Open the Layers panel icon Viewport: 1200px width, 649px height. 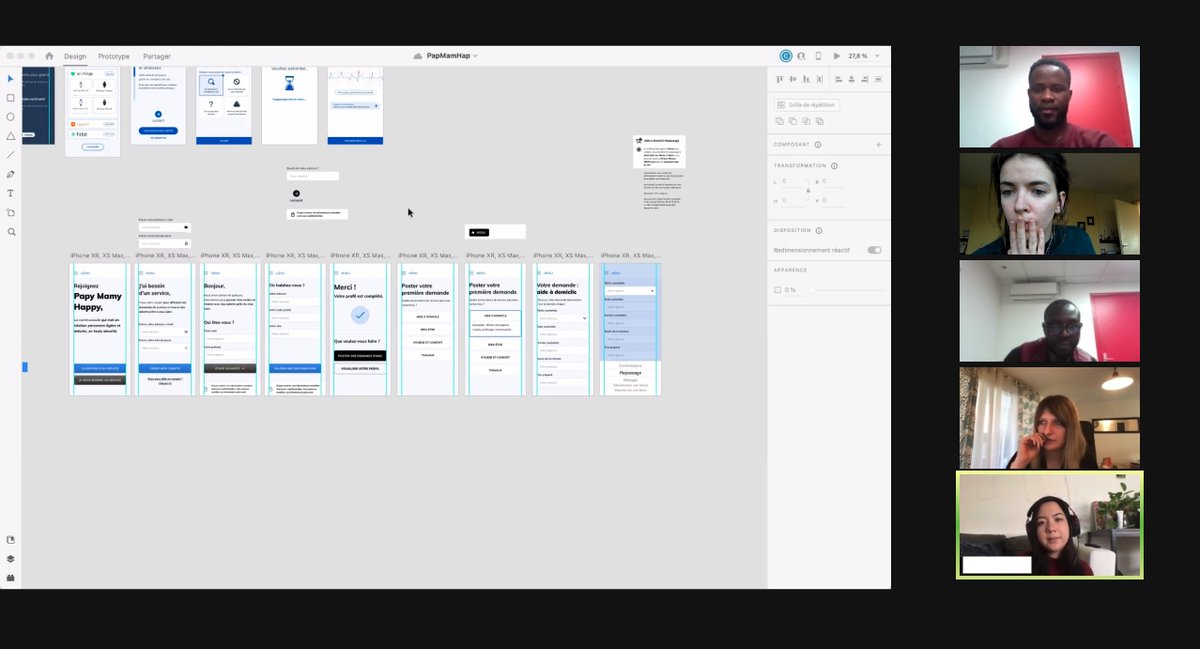click(11, 559)
